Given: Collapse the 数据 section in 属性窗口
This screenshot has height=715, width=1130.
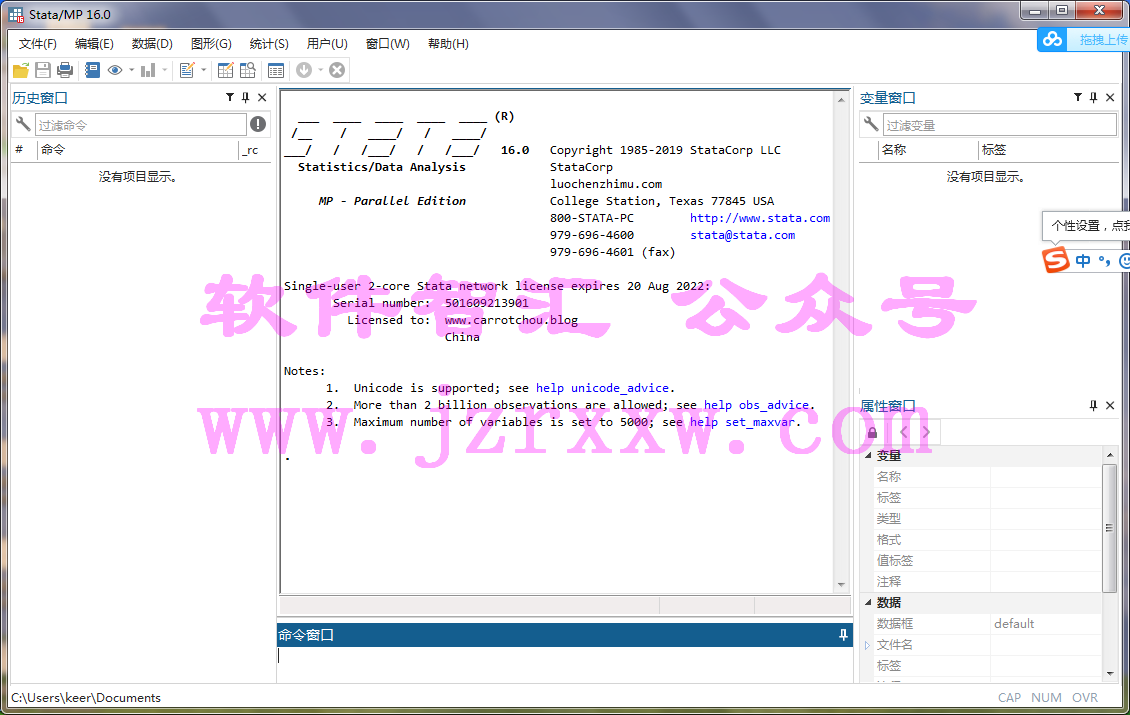Looking at the screenshot, I should [868, 603].
